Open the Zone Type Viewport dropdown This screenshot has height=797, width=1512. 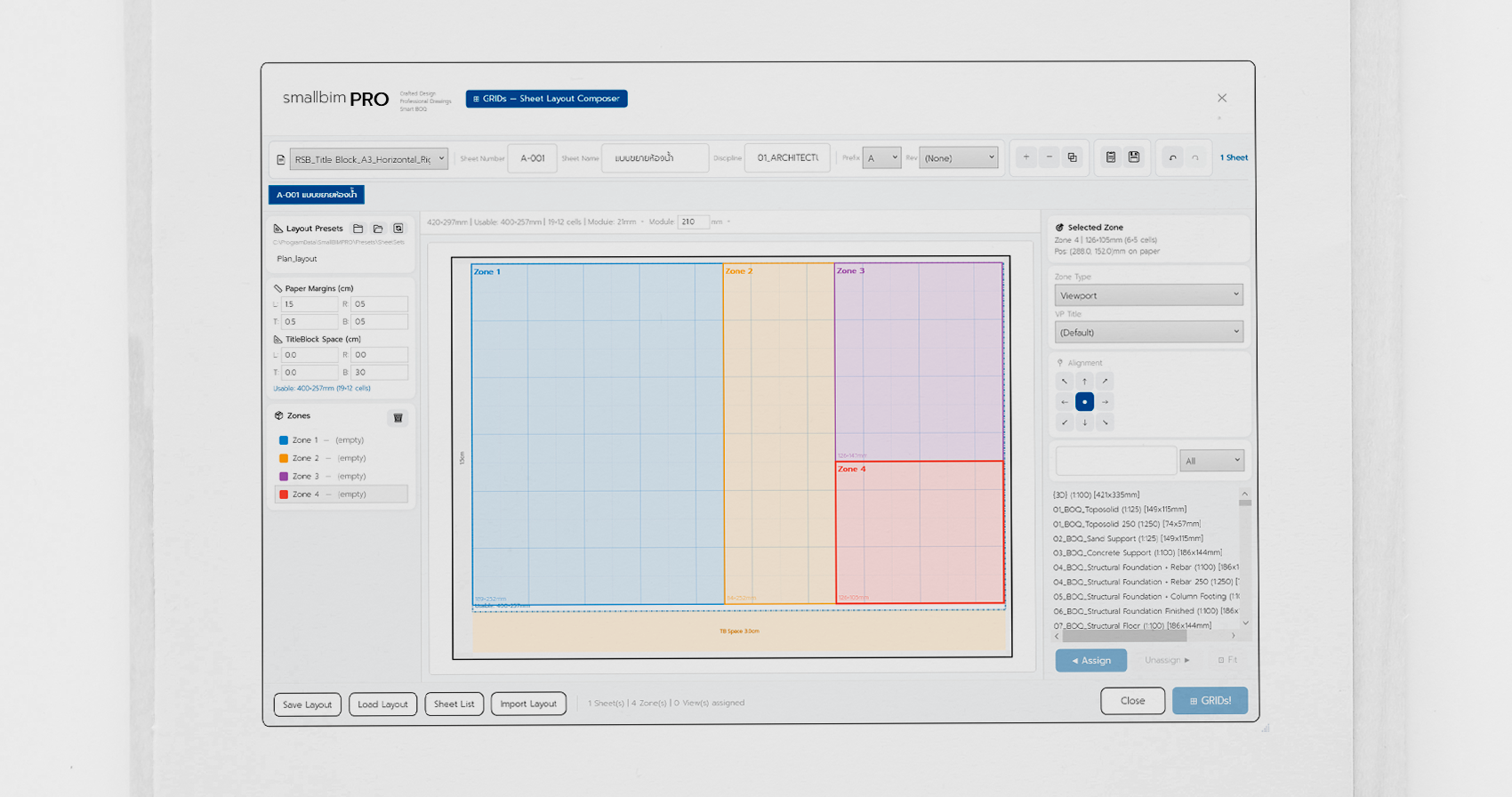pyautogui.click(x=1148, y=295)
